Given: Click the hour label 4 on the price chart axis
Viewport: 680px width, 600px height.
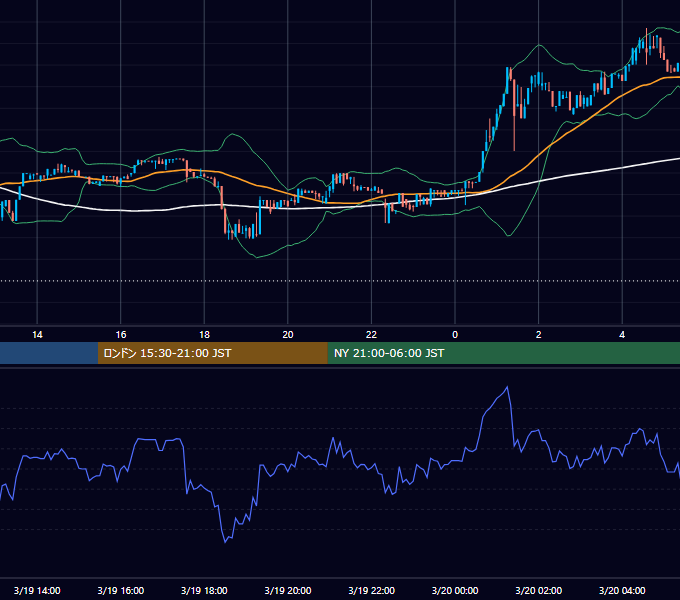Looking at the screenshot, I should [x=622, y=335].
